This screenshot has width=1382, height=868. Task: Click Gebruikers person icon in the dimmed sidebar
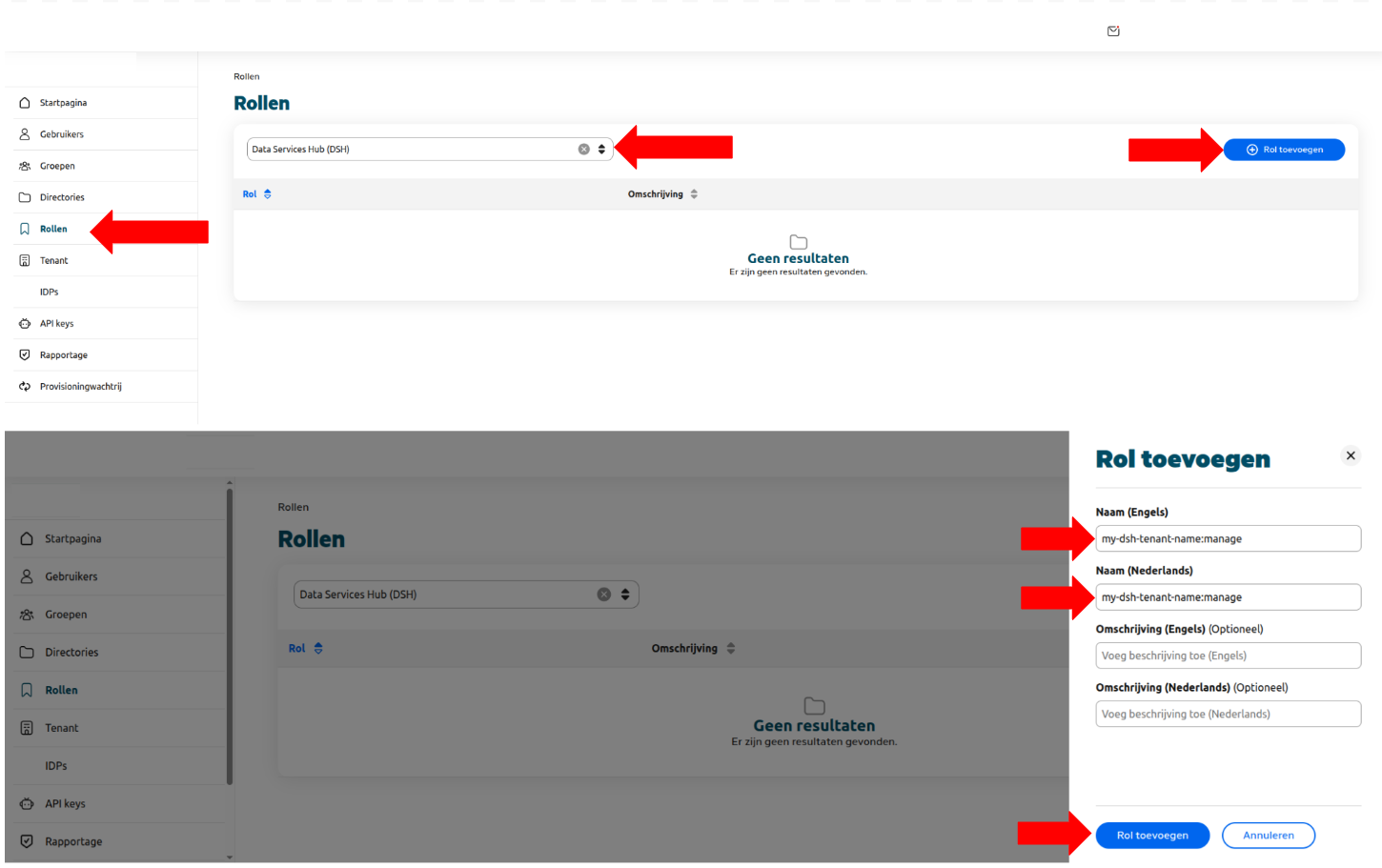(27, 576)
